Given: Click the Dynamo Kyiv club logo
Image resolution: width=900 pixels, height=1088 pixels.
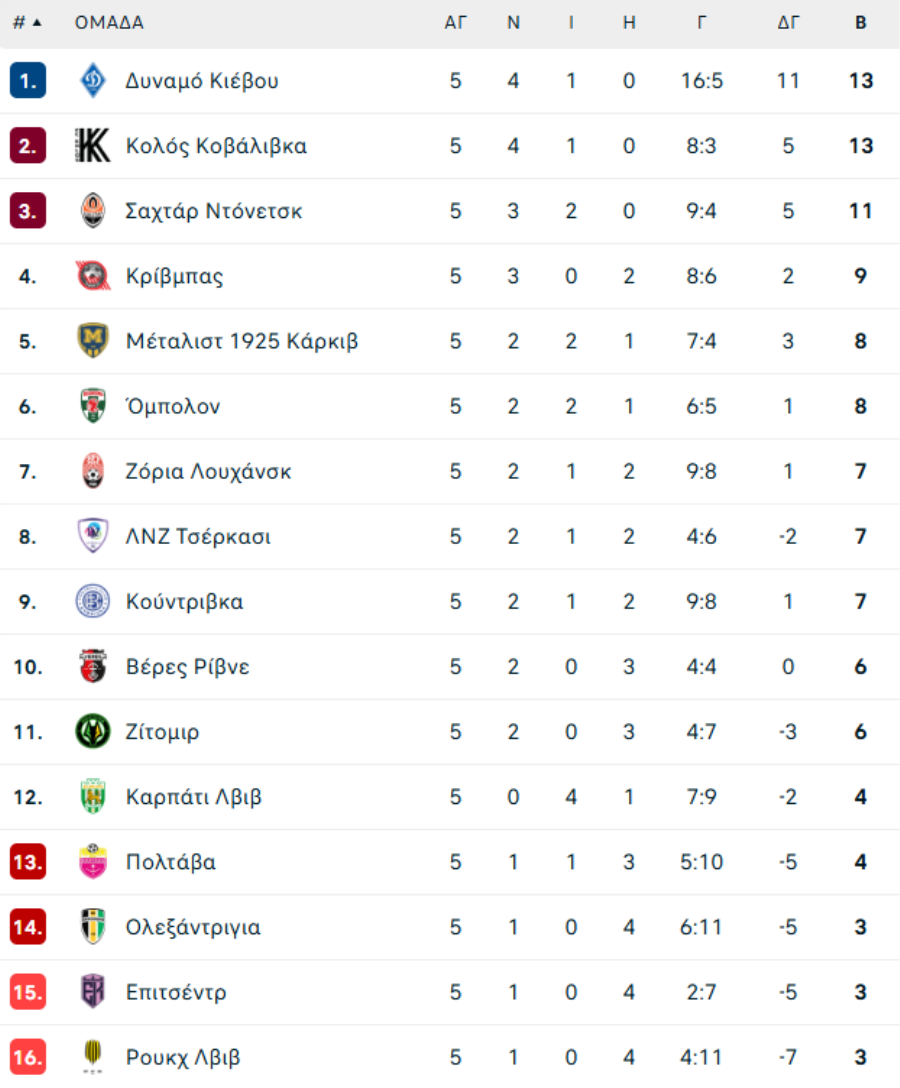Looking at the screenshot, I should click(92, 80).
